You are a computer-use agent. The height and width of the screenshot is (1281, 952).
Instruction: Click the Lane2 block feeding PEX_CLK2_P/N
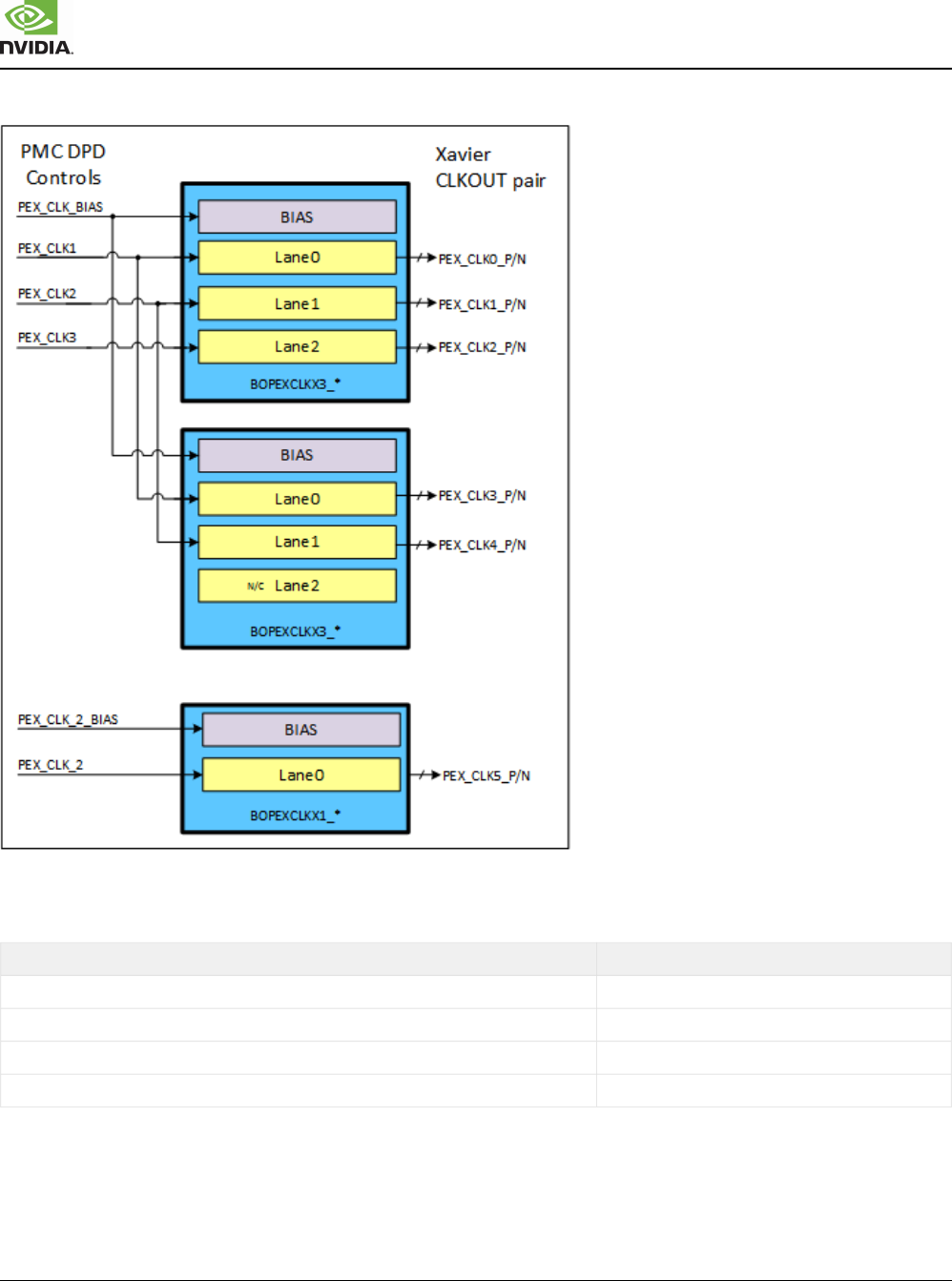point(297,346)
